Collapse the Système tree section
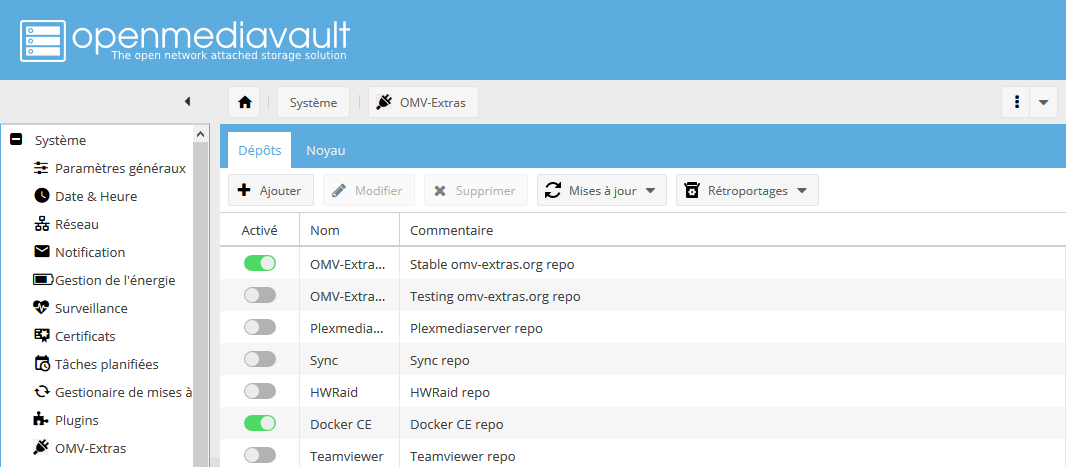The height and width of the screenshot is (467, 1066). [15, 140]
